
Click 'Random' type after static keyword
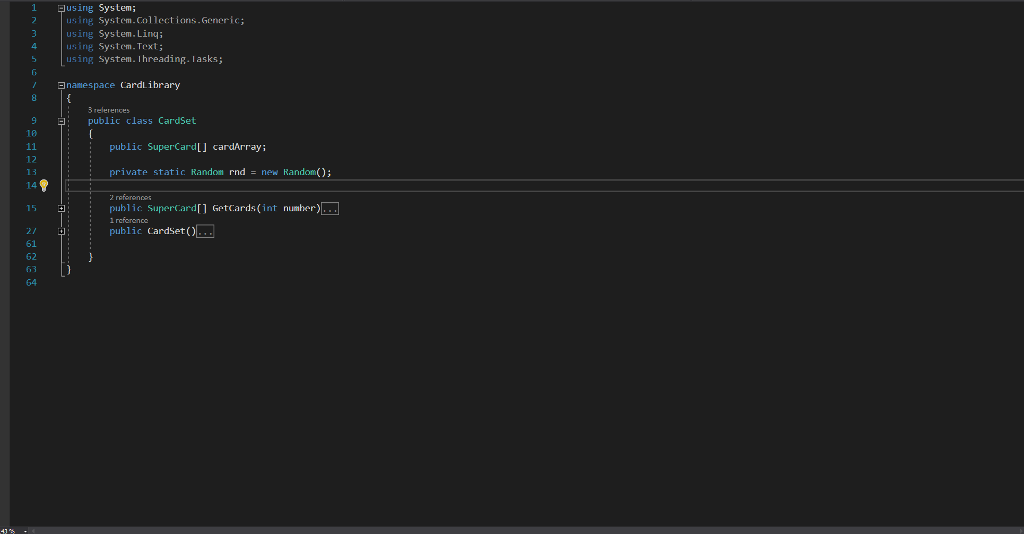click(x=207, y=172)
